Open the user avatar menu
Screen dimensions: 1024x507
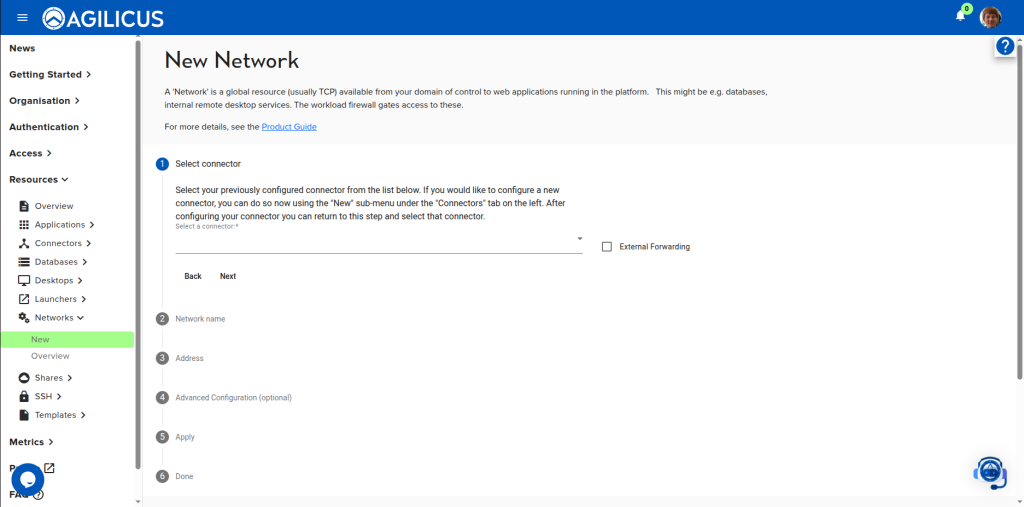point(991,18)
